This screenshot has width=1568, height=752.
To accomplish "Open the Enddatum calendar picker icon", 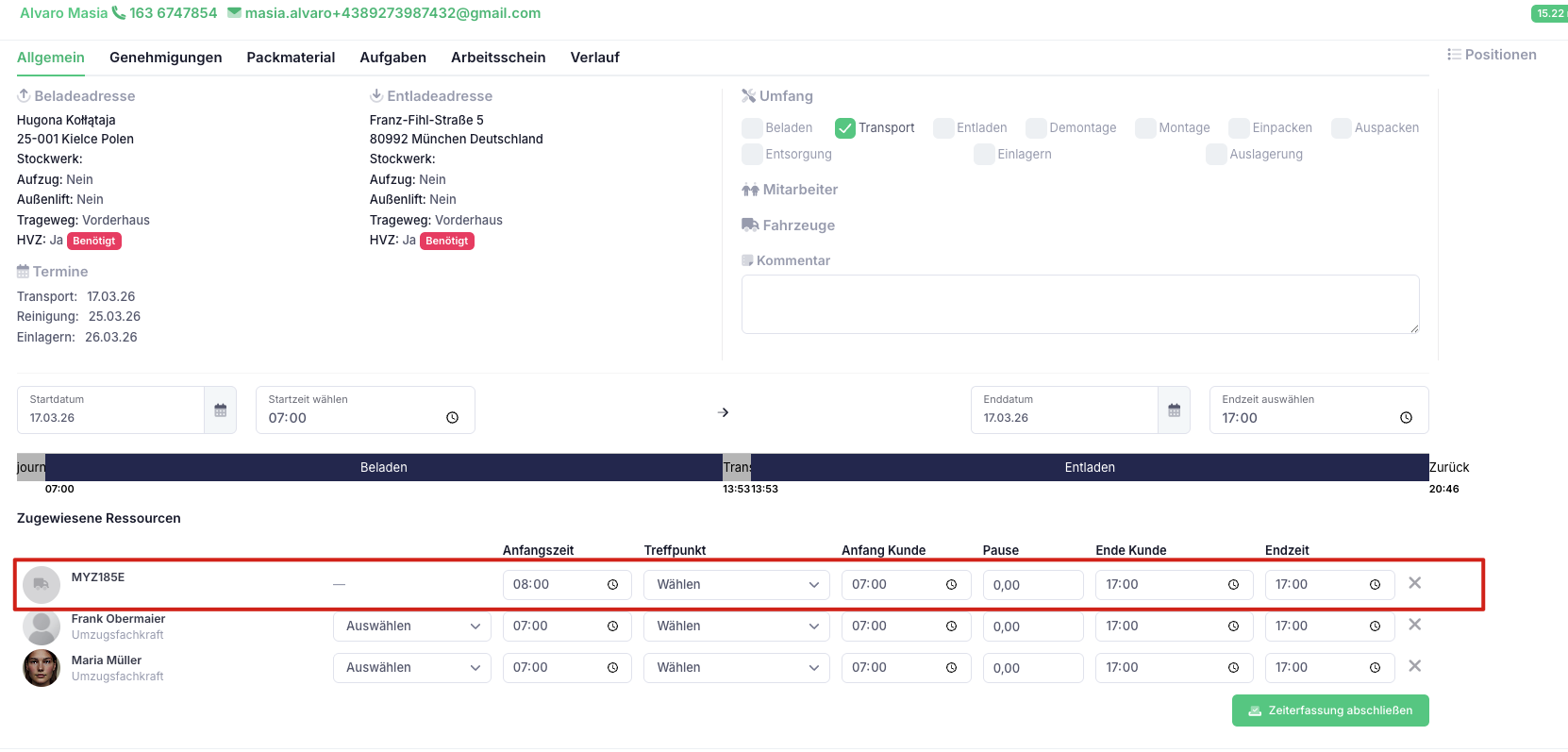I will coord(1175,410).
